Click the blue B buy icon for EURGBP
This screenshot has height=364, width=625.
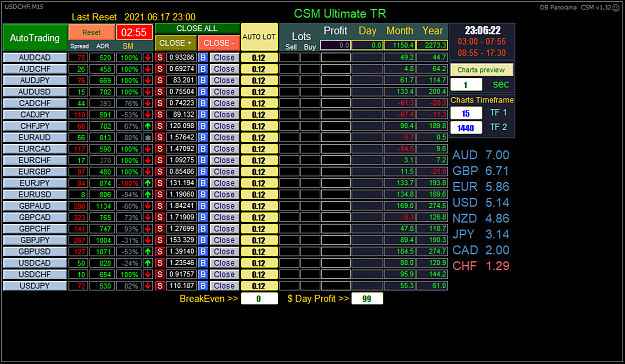[x=203, y=172]
